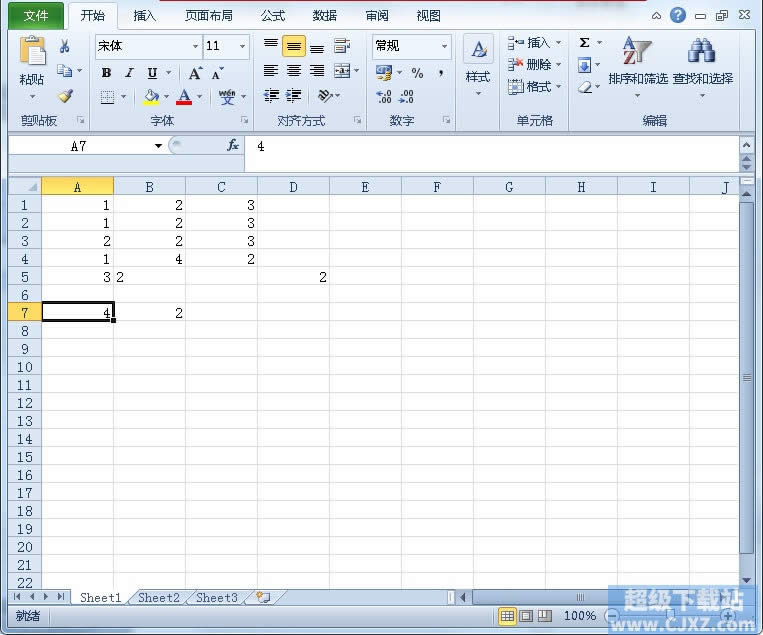Viewport: 763px width, 635px height.
Task: Click the Center text icon
Action: (293, 71)
